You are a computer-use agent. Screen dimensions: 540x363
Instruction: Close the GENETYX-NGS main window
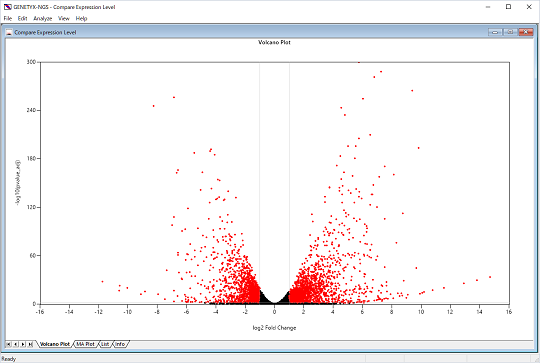click(529, 7)
